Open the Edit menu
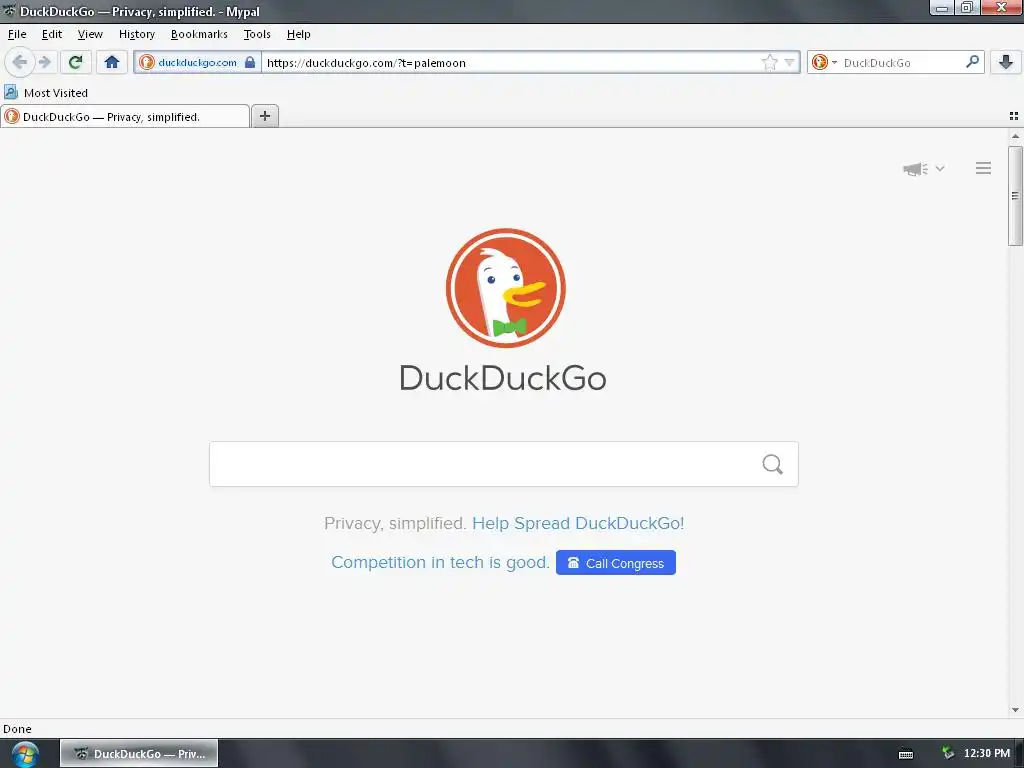 pyautogui.click(x=52, y=34)
